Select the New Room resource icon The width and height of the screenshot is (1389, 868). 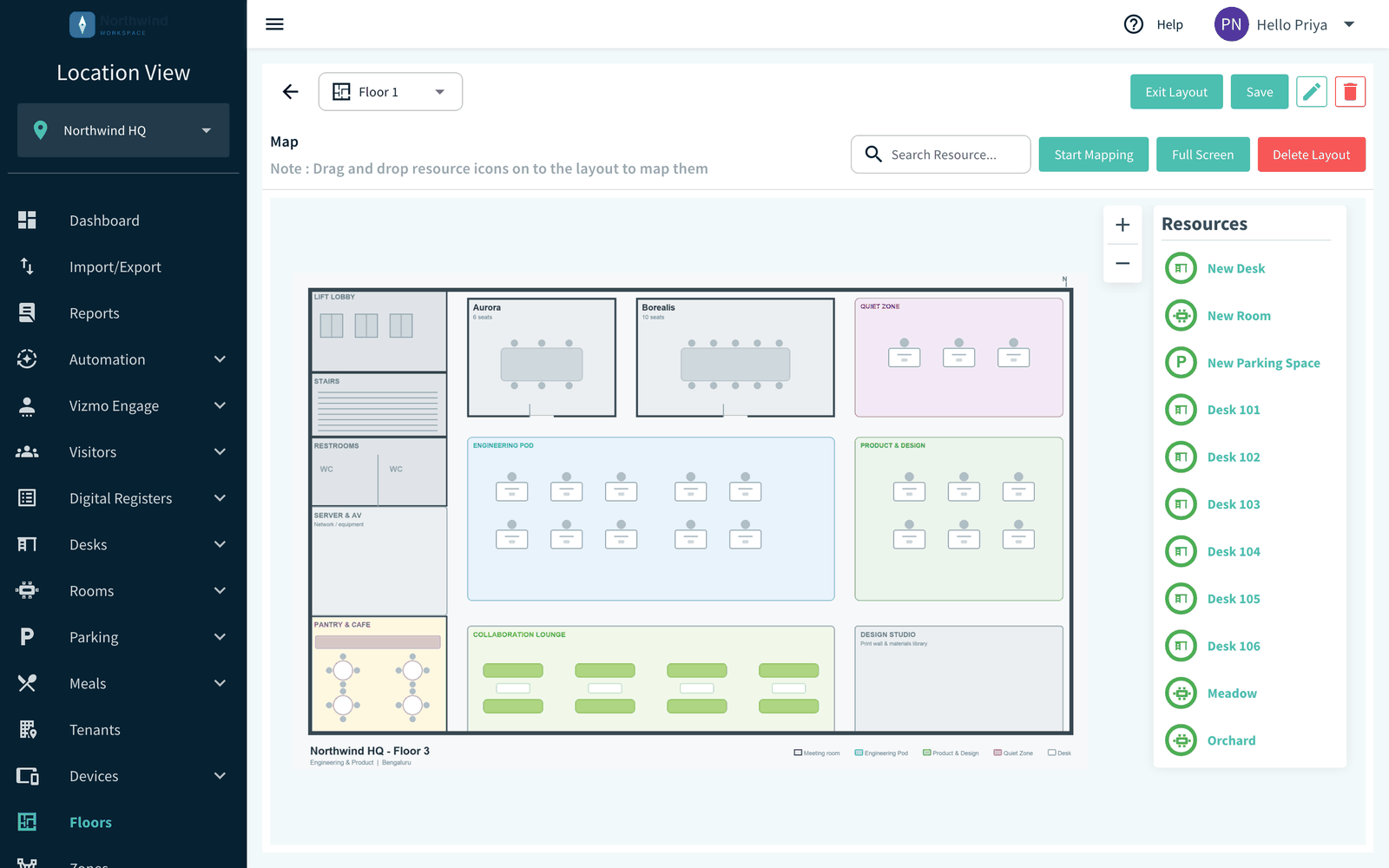(1181, 316)
